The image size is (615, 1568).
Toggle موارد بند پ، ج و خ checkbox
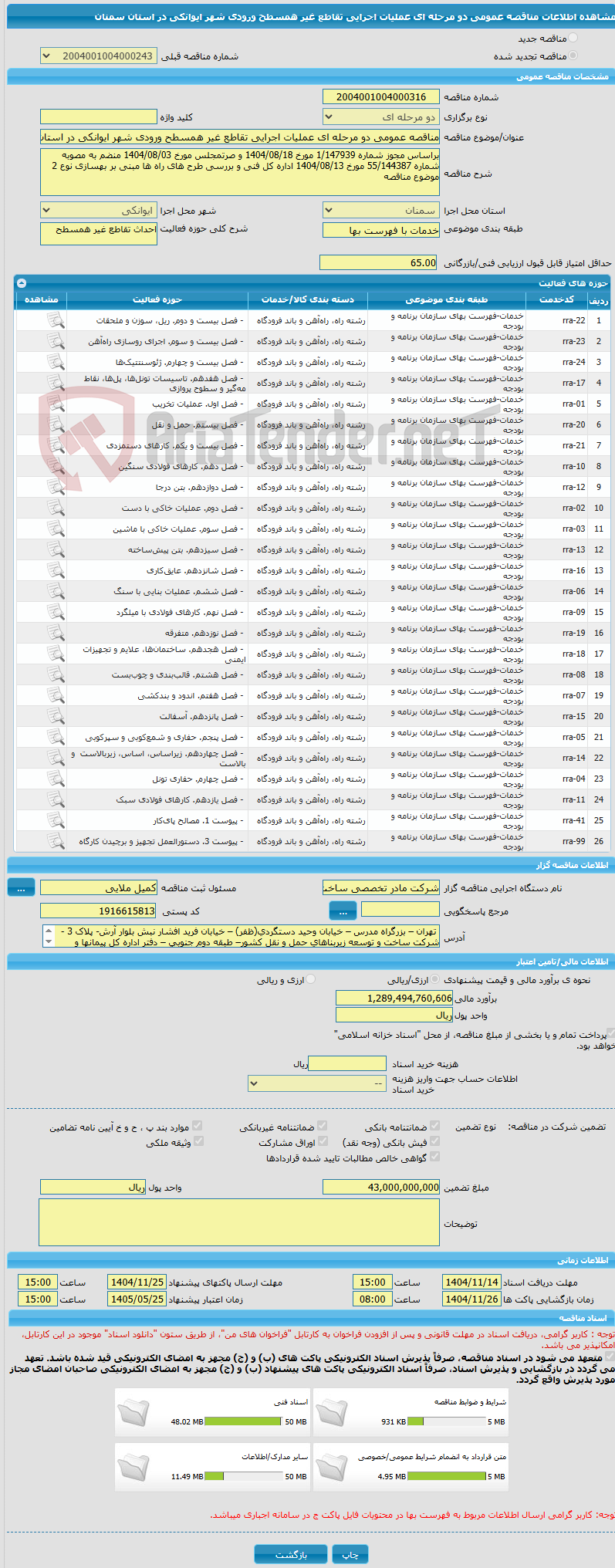(x=198, y=1126)
